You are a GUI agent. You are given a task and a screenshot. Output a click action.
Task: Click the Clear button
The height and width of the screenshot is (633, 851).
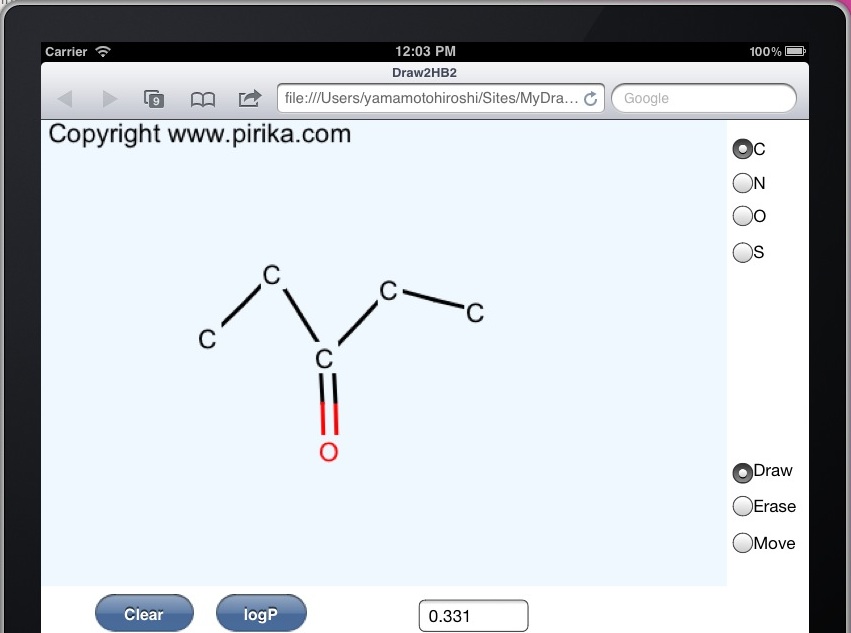pyautogui.click(x=144, y=613)
